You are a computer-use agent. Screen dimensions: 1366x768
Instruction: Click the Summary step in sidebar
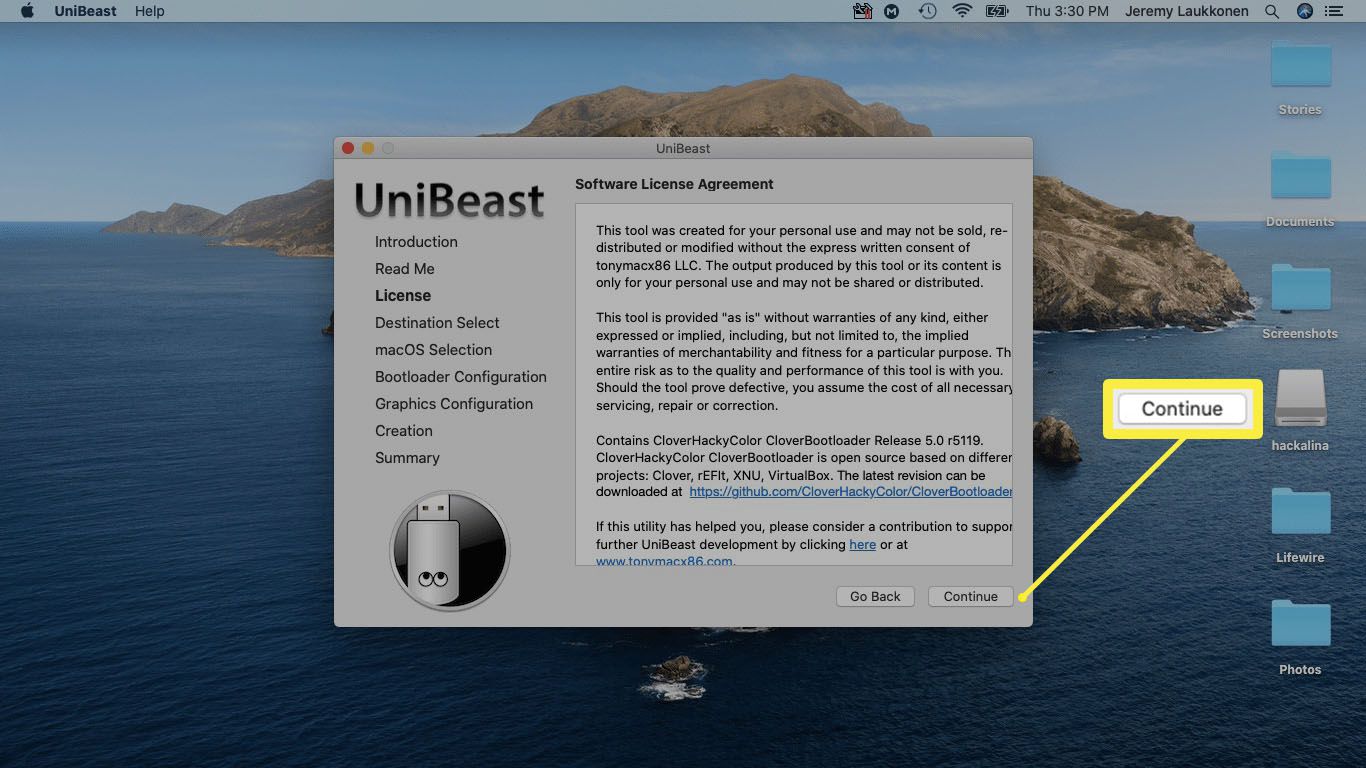407,458
